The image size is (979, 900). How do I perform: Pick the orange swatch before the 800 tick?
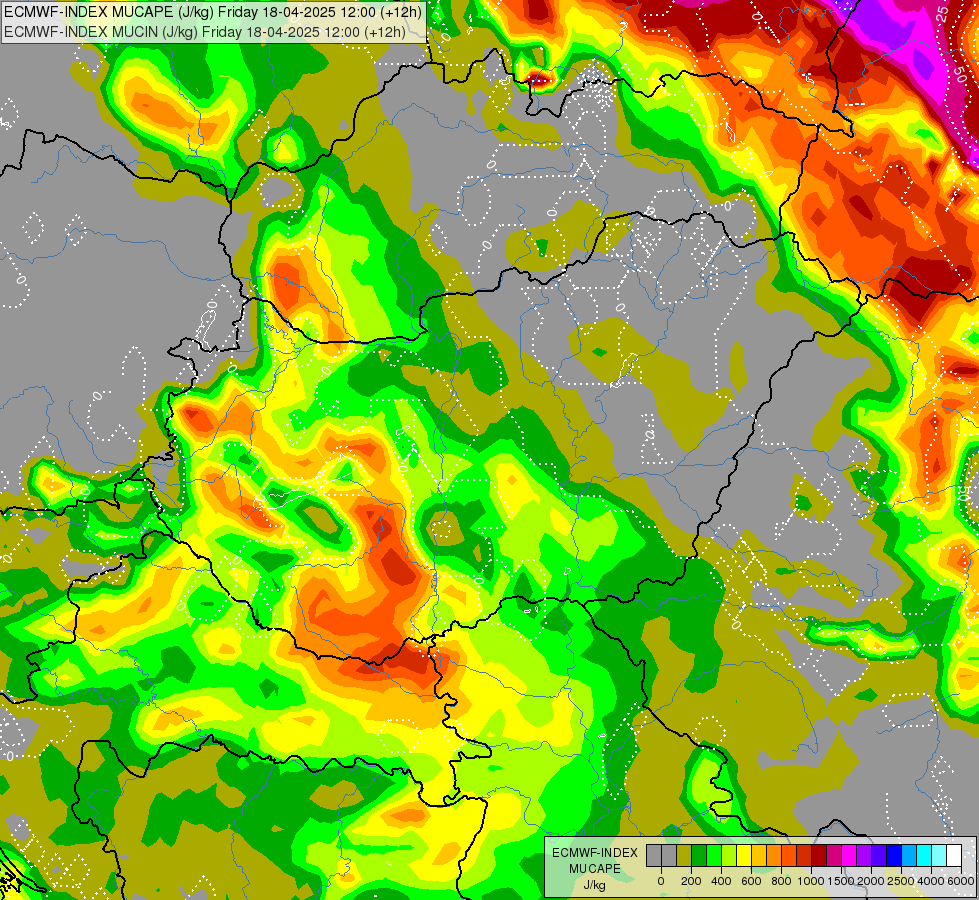[x=774, y=856]
